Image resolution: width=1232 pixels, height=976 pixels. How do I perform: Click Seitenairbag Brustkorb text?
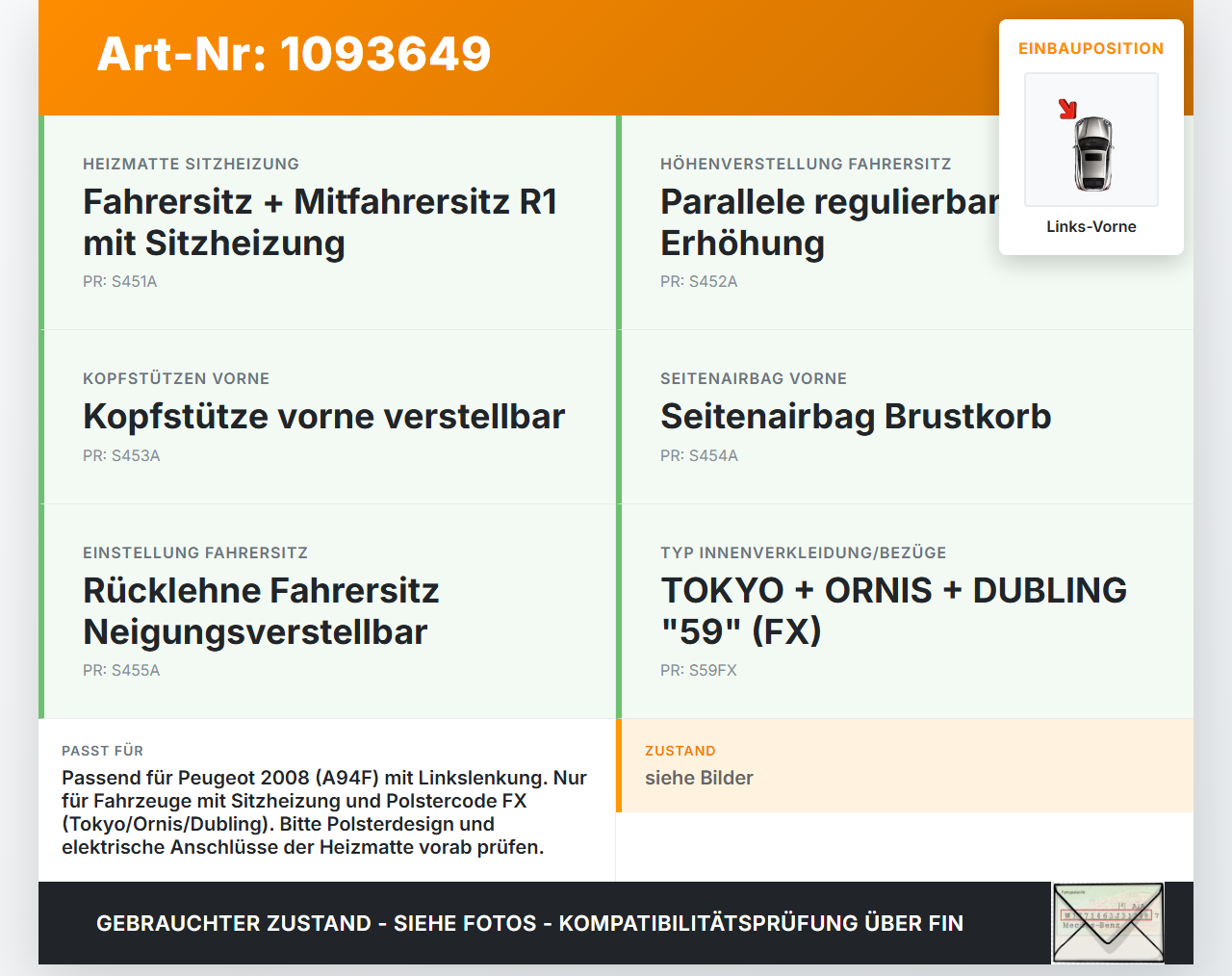(856, 417)
